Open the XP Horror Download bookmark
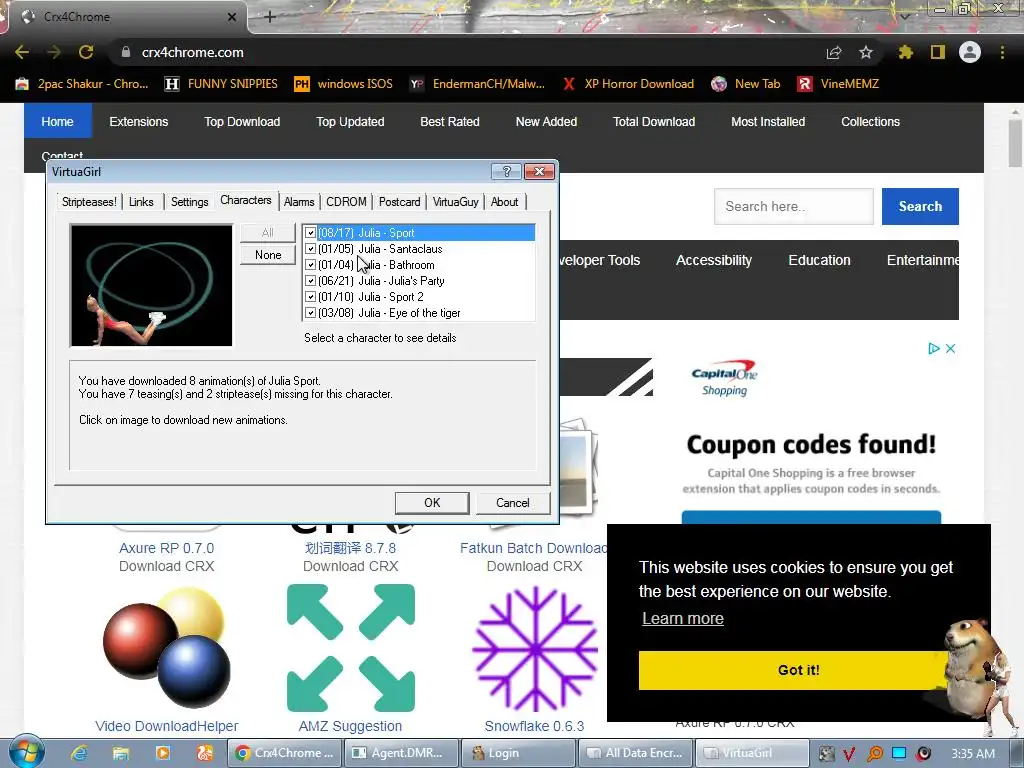The width and height of the screenshot is (1024, 768). tap(628, 84)
